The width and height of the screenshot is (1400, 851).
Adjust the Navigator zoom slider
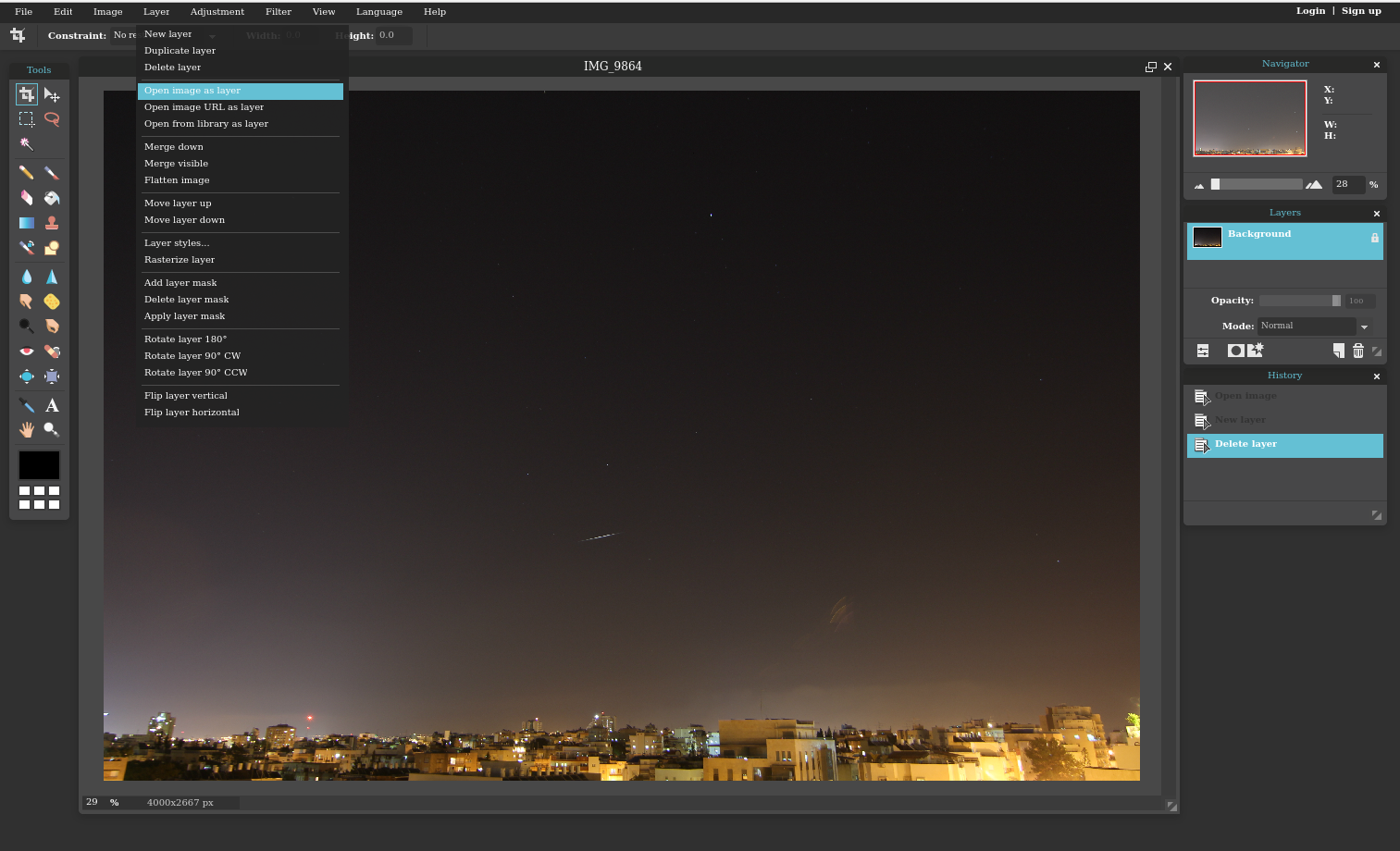tap(1257, 184)
